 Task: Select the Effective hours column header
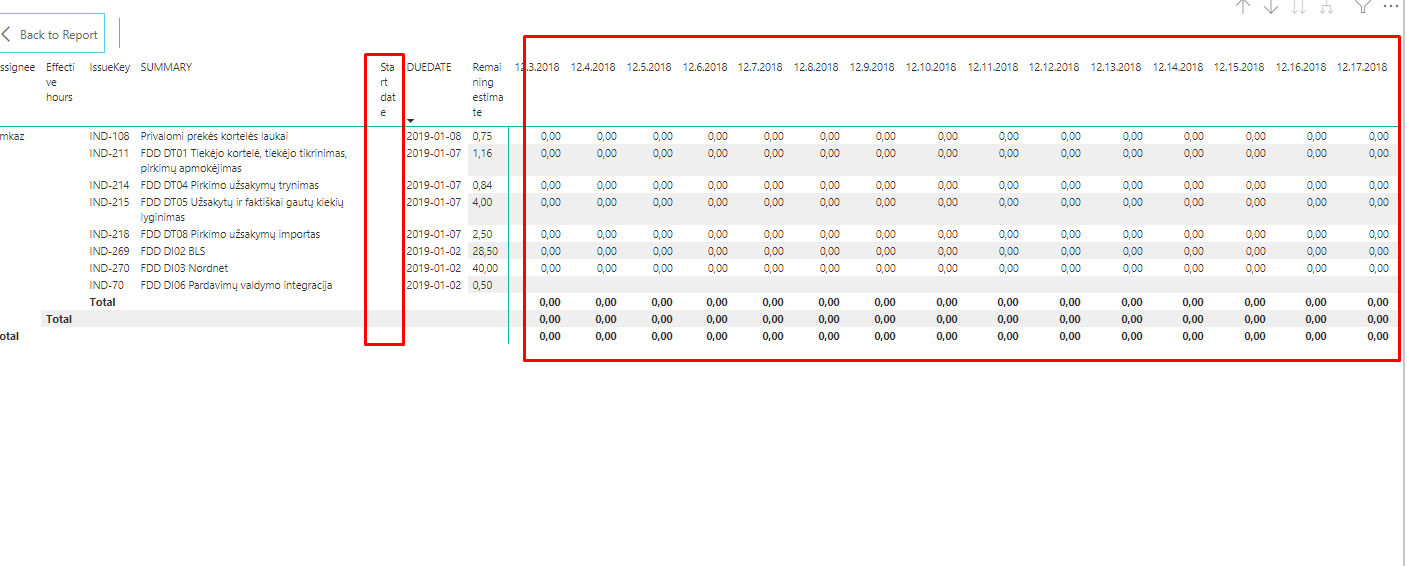pos(60,82)
